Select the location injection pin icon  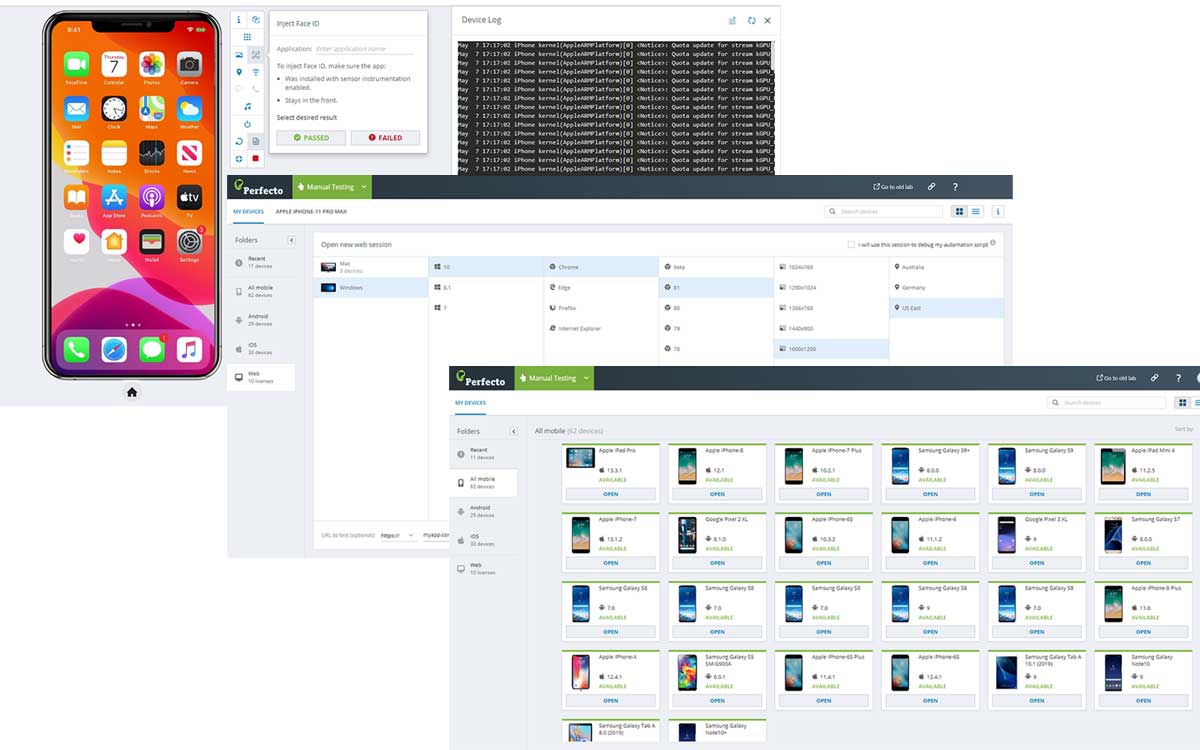[239, 71]
